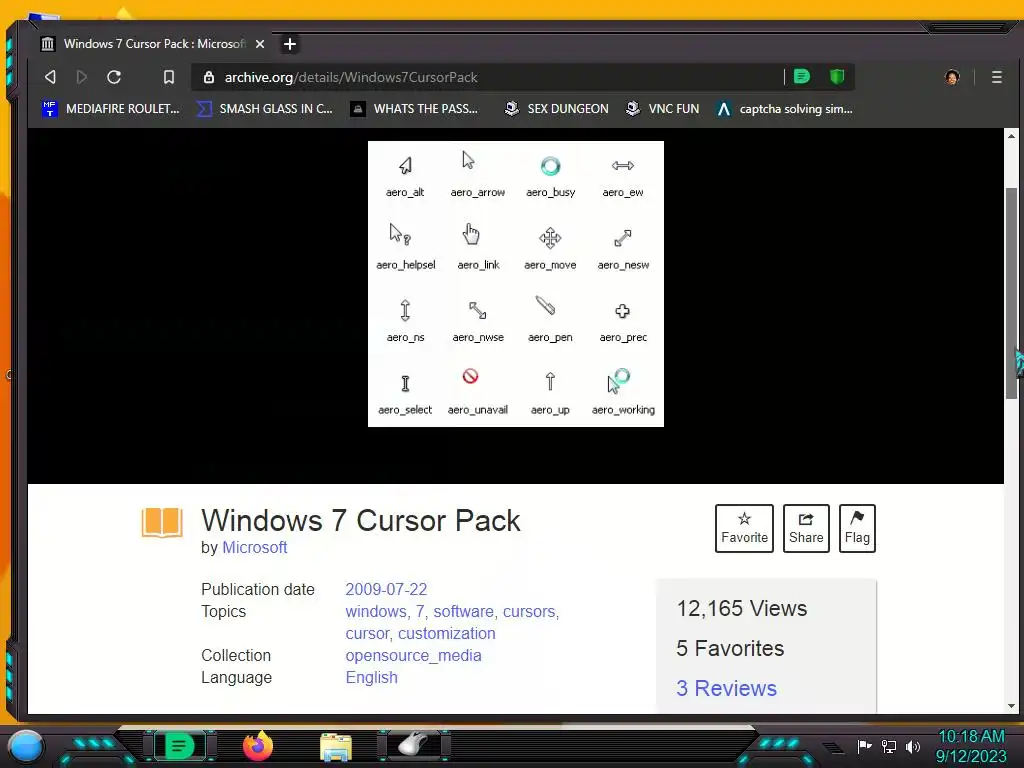Open the Windows Start orb
Screen dimensions: 1024x768
26,746
